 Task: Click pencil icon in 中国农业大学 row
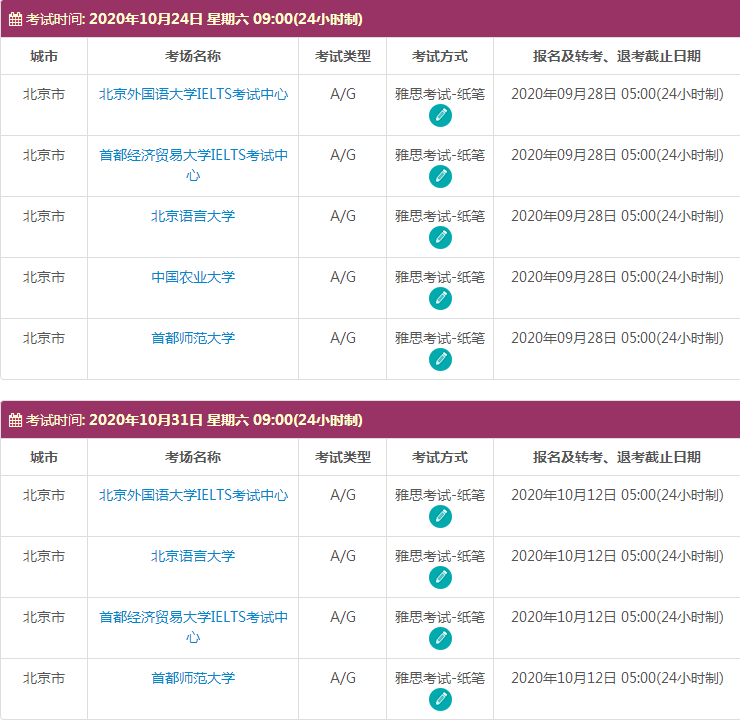tap(440, 299)
